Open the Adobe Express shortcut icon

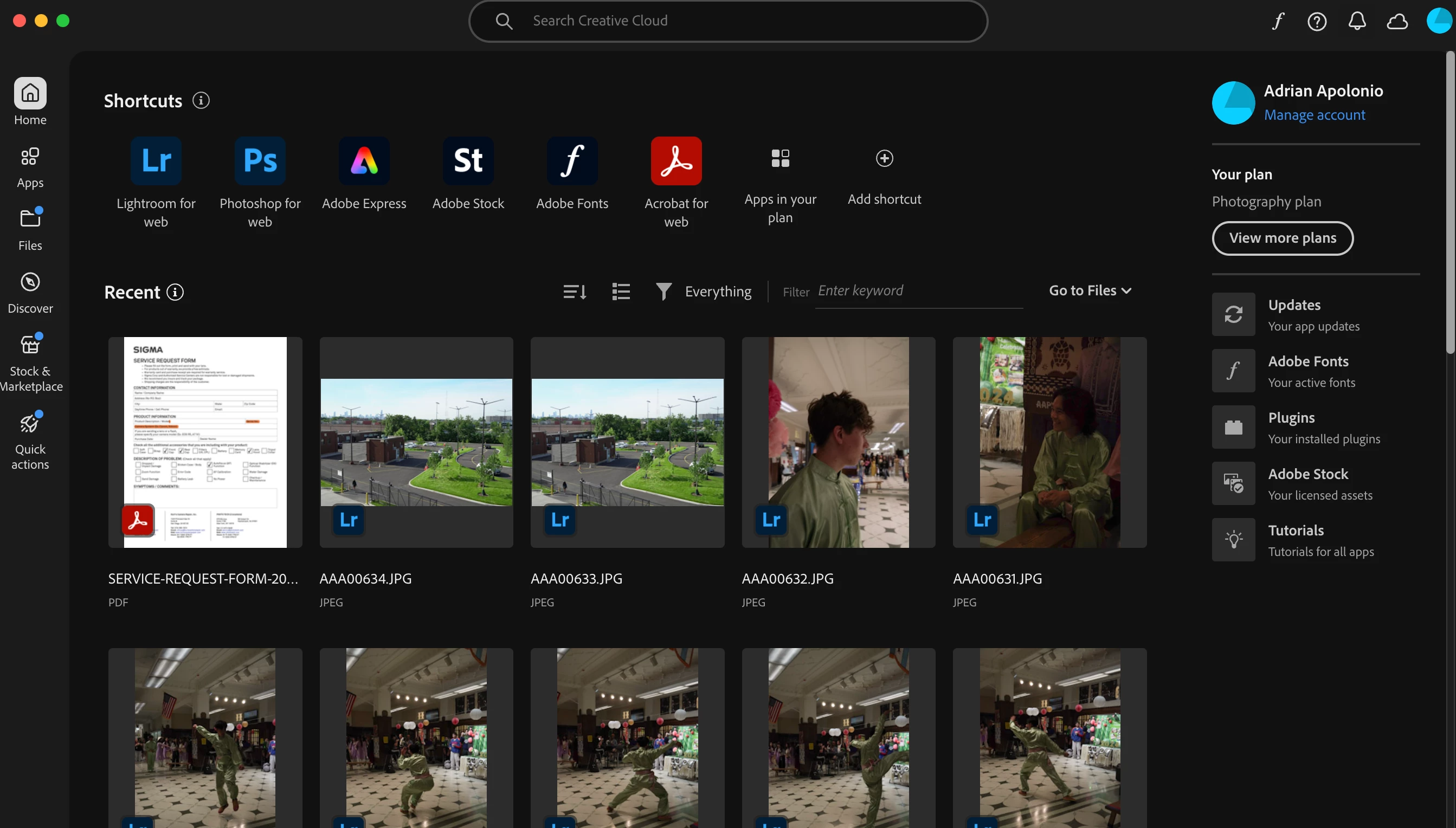364,161
